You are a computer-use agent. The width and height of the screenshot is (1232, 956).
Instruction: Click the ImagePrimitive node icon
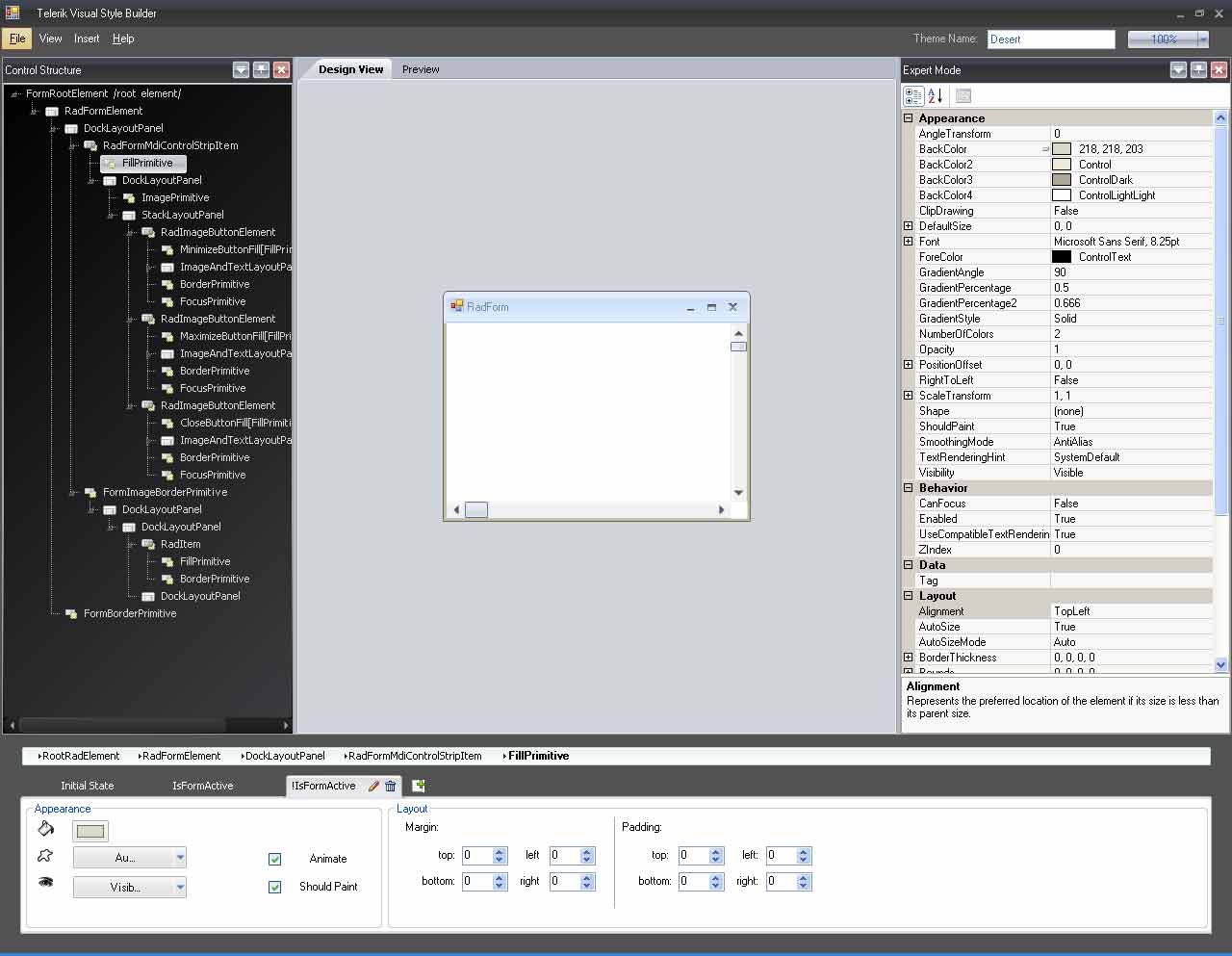pyautogui.click(x=129, y=197)
